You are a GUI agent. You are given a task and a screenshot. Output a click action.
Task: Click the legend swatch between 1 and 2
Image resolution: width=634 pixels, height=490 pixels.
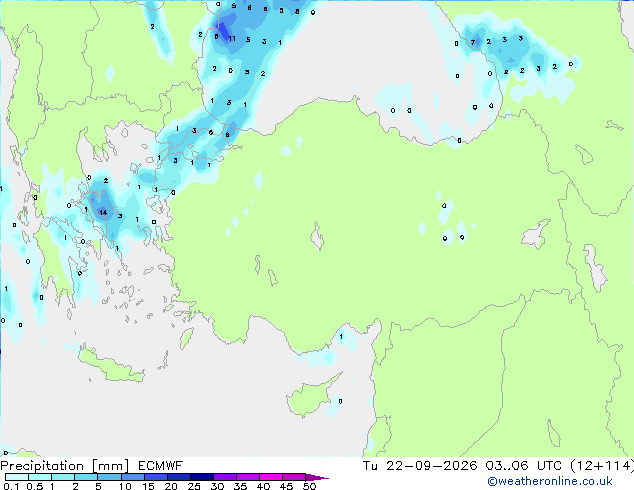(63, 477)
